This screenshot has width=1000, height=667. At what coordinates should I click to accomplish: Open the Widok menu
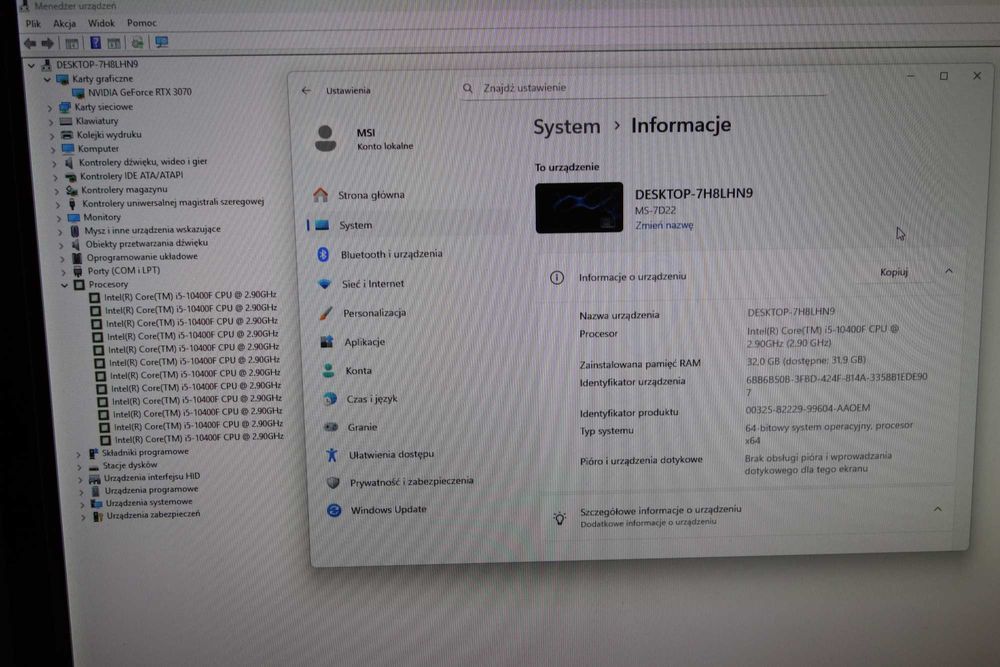101,23
